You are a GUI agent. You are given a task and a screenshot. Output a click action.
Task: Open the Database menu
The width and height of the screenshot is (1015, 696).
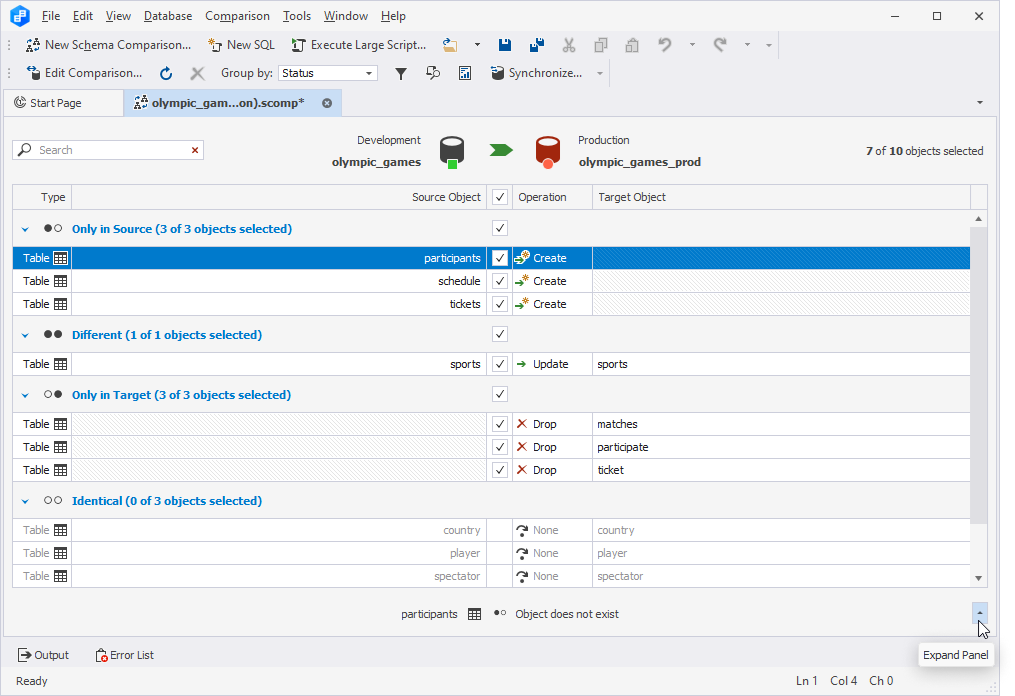click(168, 16)
